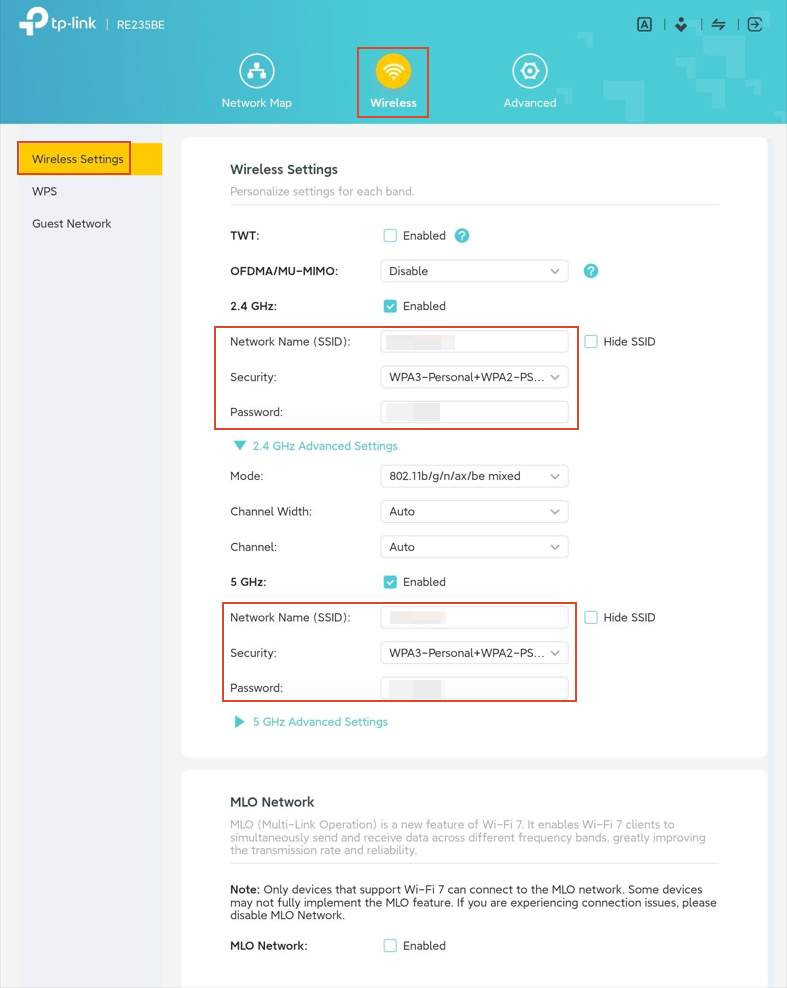787x988 pixels.
Task: Click the log out icon
Action: [755, 25]
